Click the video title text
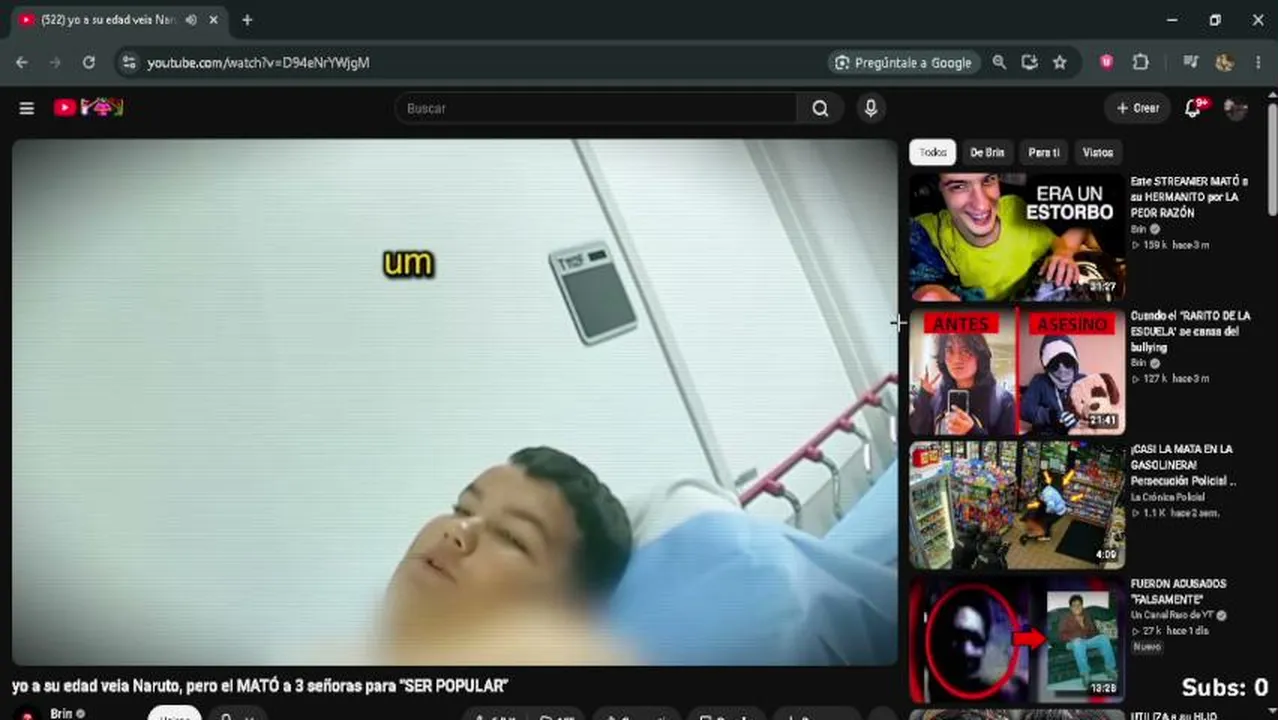The width and height of the screenshot is (1278, 720). point(260,686)
